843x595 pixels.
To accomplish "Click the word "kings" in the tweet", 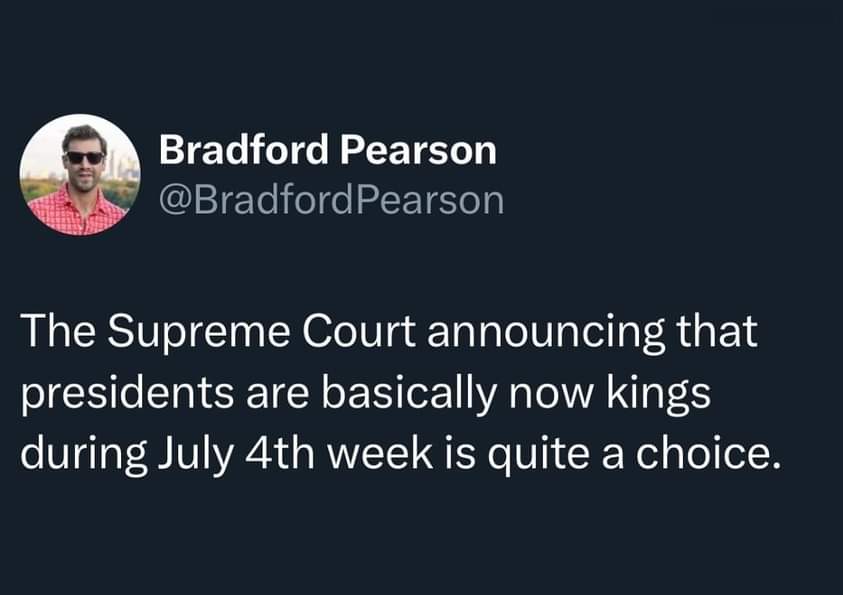I will coord(660,393).
